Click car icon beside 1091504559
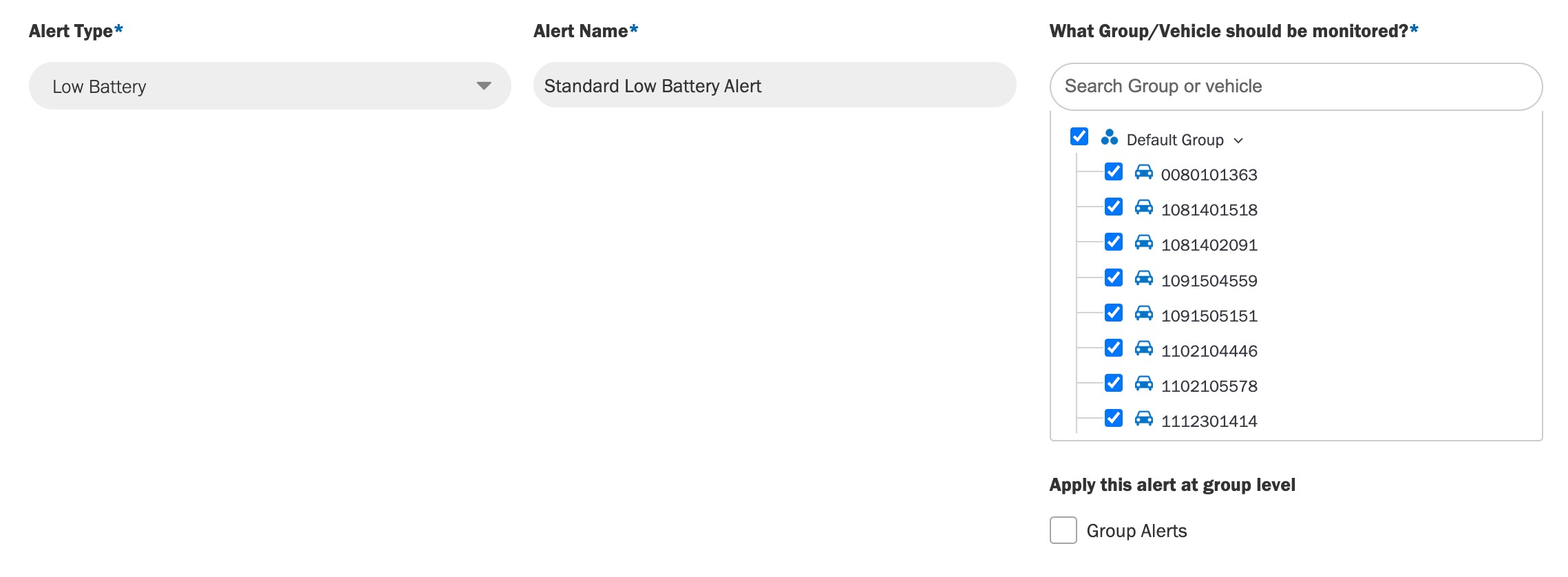Viewport: 1568px width, 577px height. click(1143, 278)
